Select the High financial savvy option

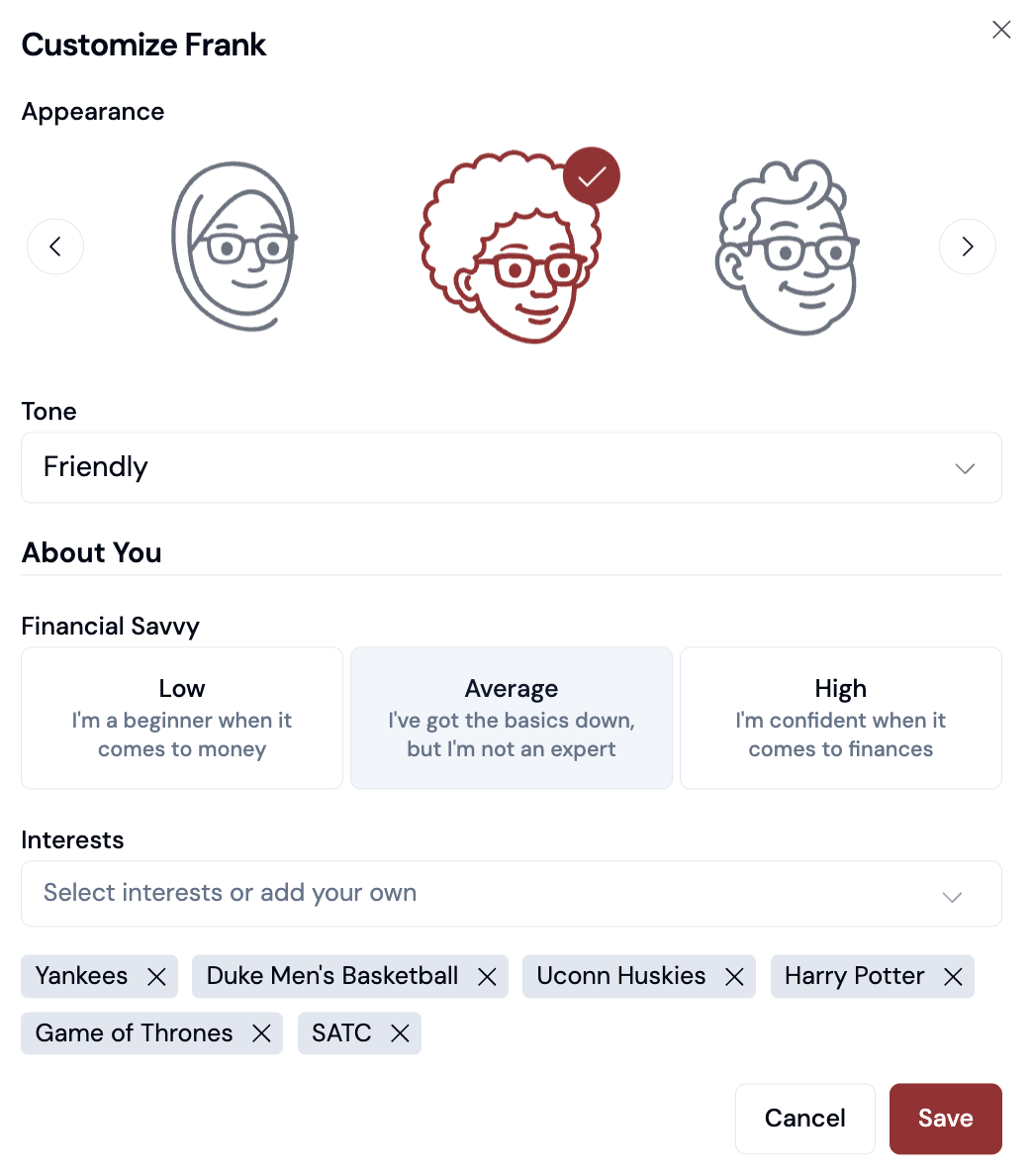pos(840,718)
